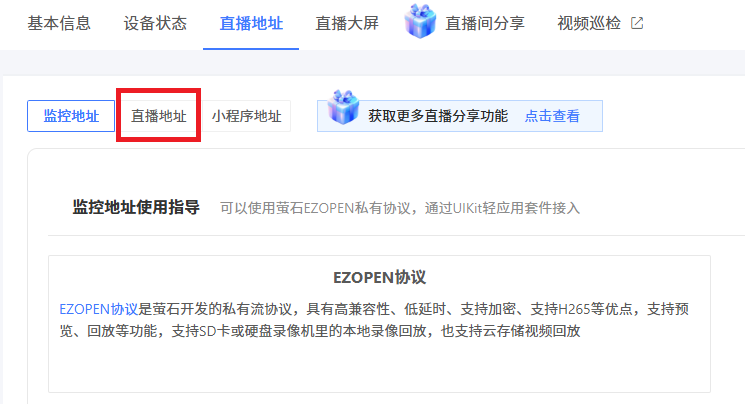Viewport: 745px width, 404px height.
Task: Click the external link icon after 视频巡检
Action: click(637, 23)
